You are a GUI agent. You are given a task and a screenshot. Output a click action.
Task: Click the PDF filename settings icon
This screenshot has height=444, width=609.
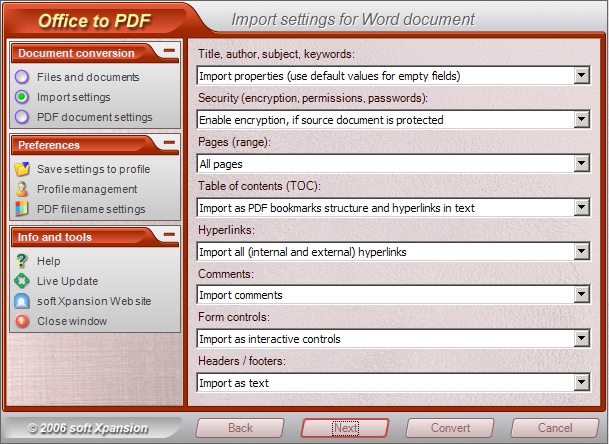click(23, 209)
